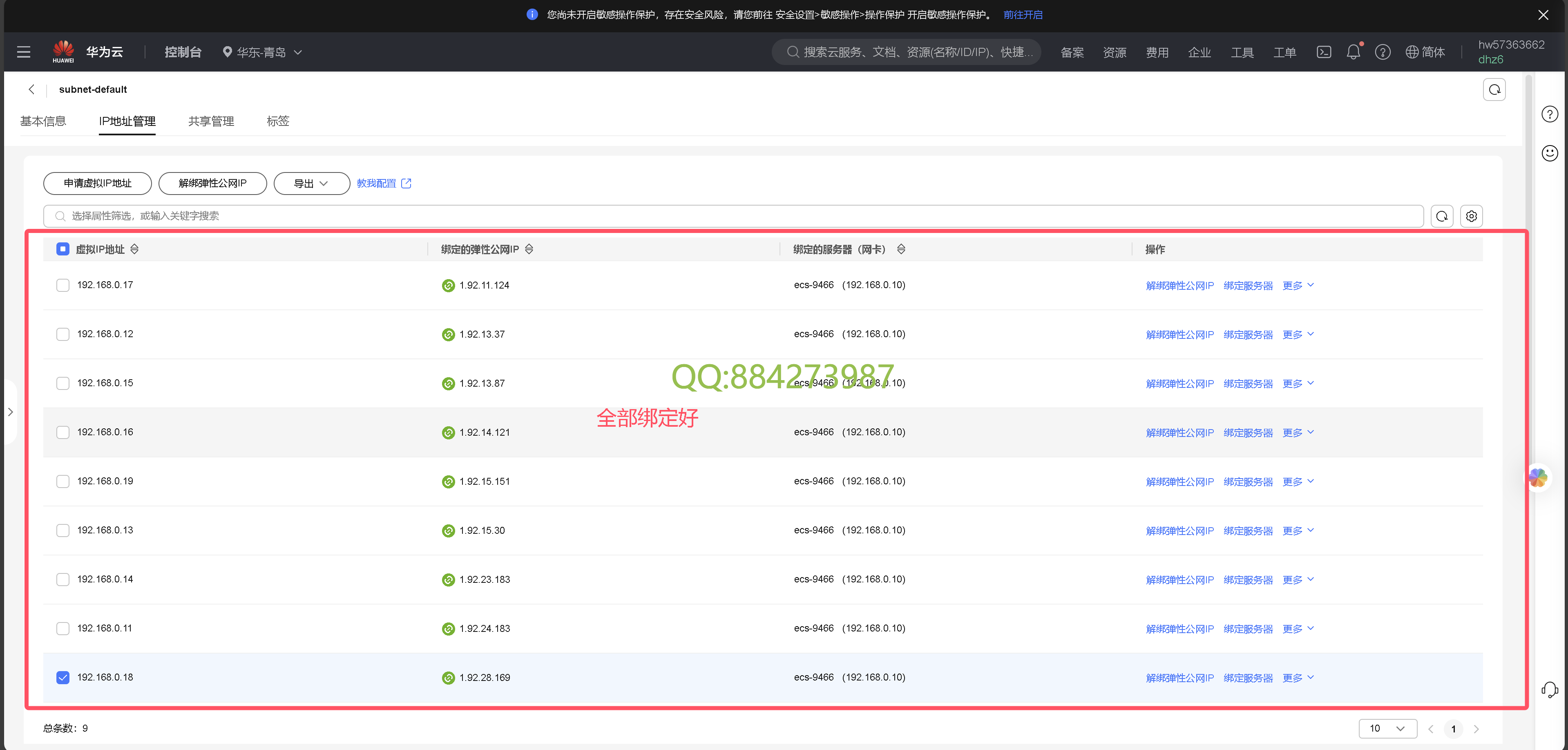Click the EIP status icon for 1.92.28.169
The image size is (1568, 750).
coord(449,678)
